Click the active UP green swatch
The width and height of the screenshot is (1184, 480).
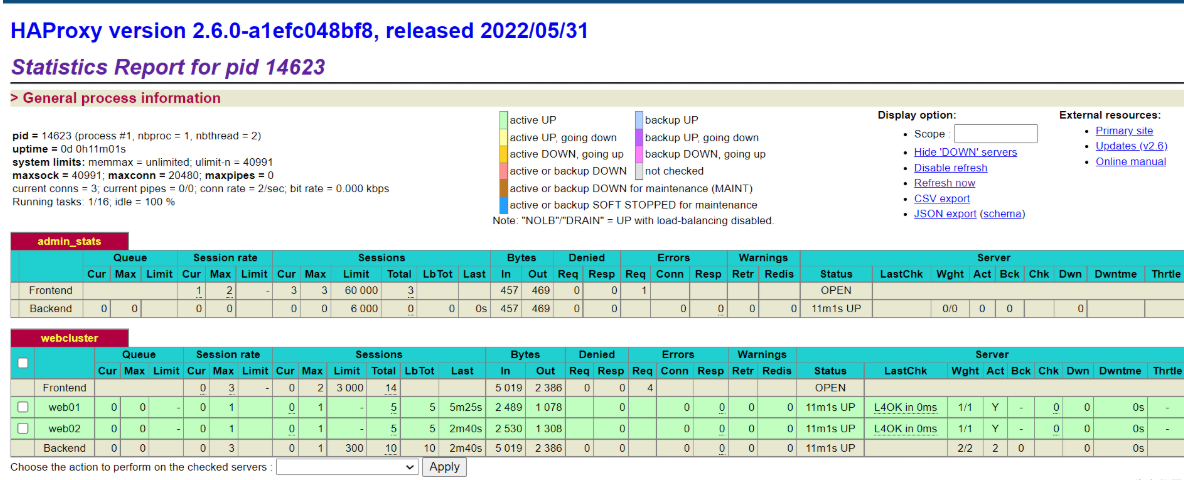[503, 119]
